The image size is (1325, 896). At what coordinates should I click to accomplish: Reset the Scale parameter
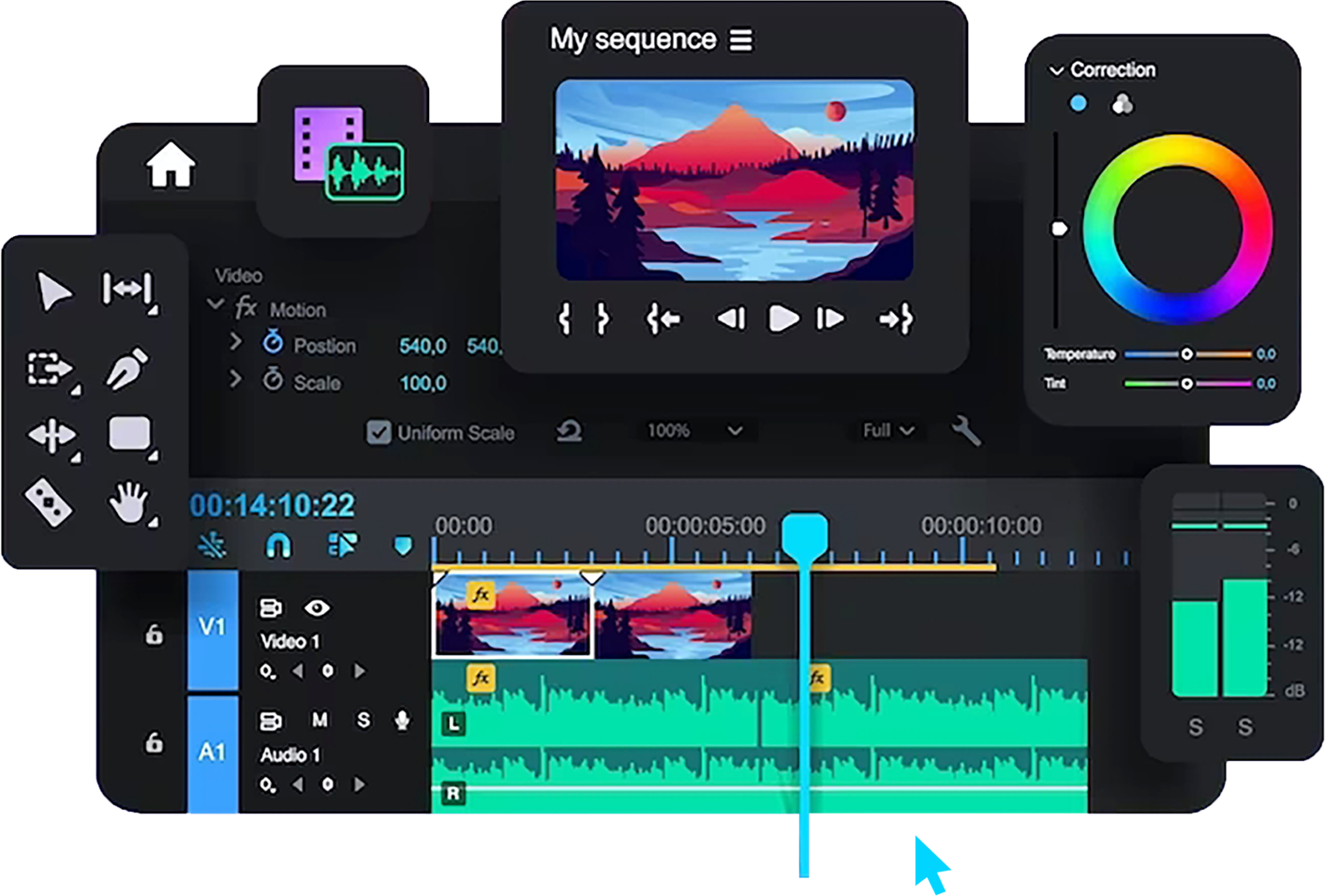569,431
